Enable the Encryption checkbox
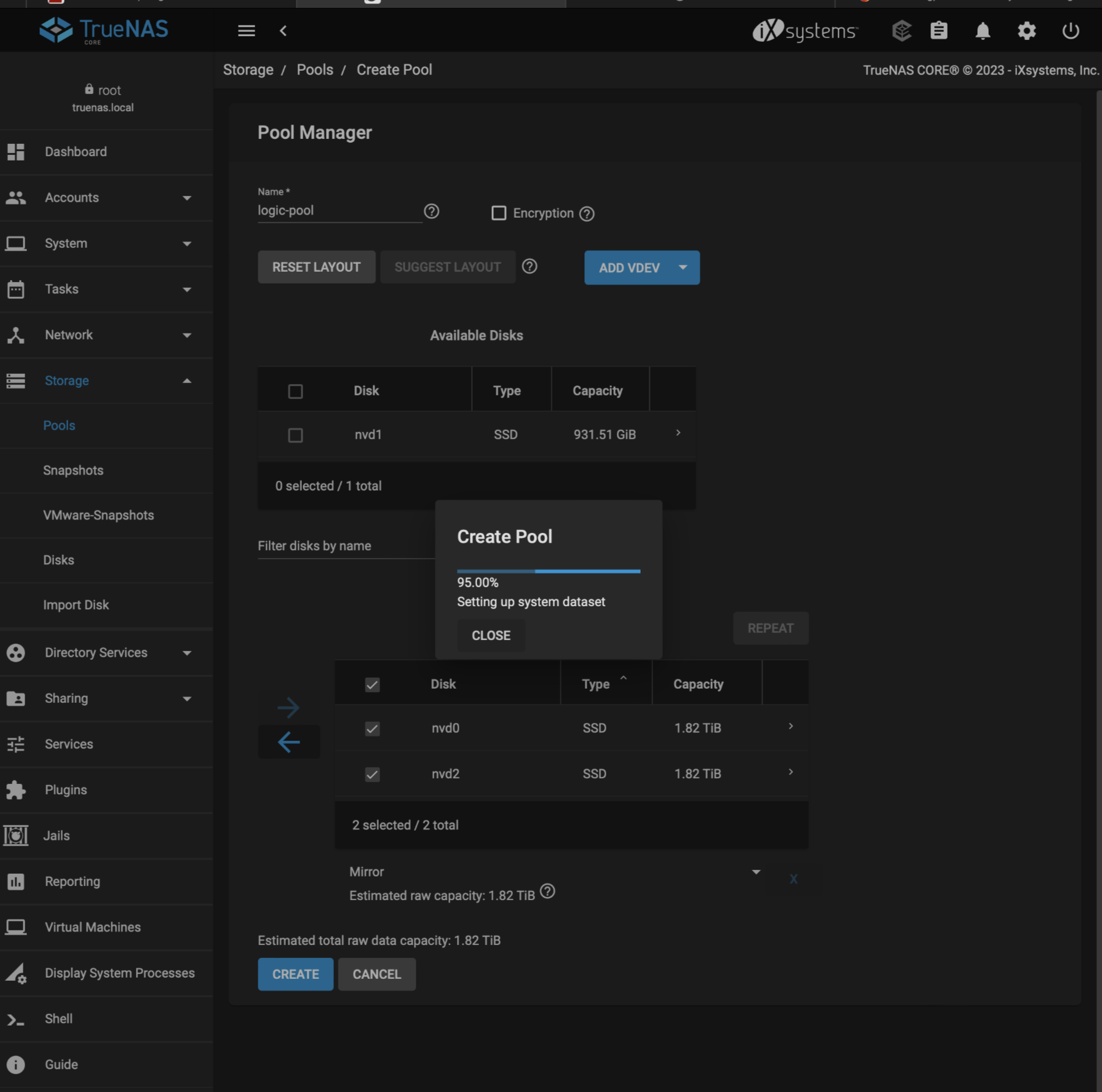Image resolution: width=1102 pixels, height=1092 pixels. tap(498, 213)
